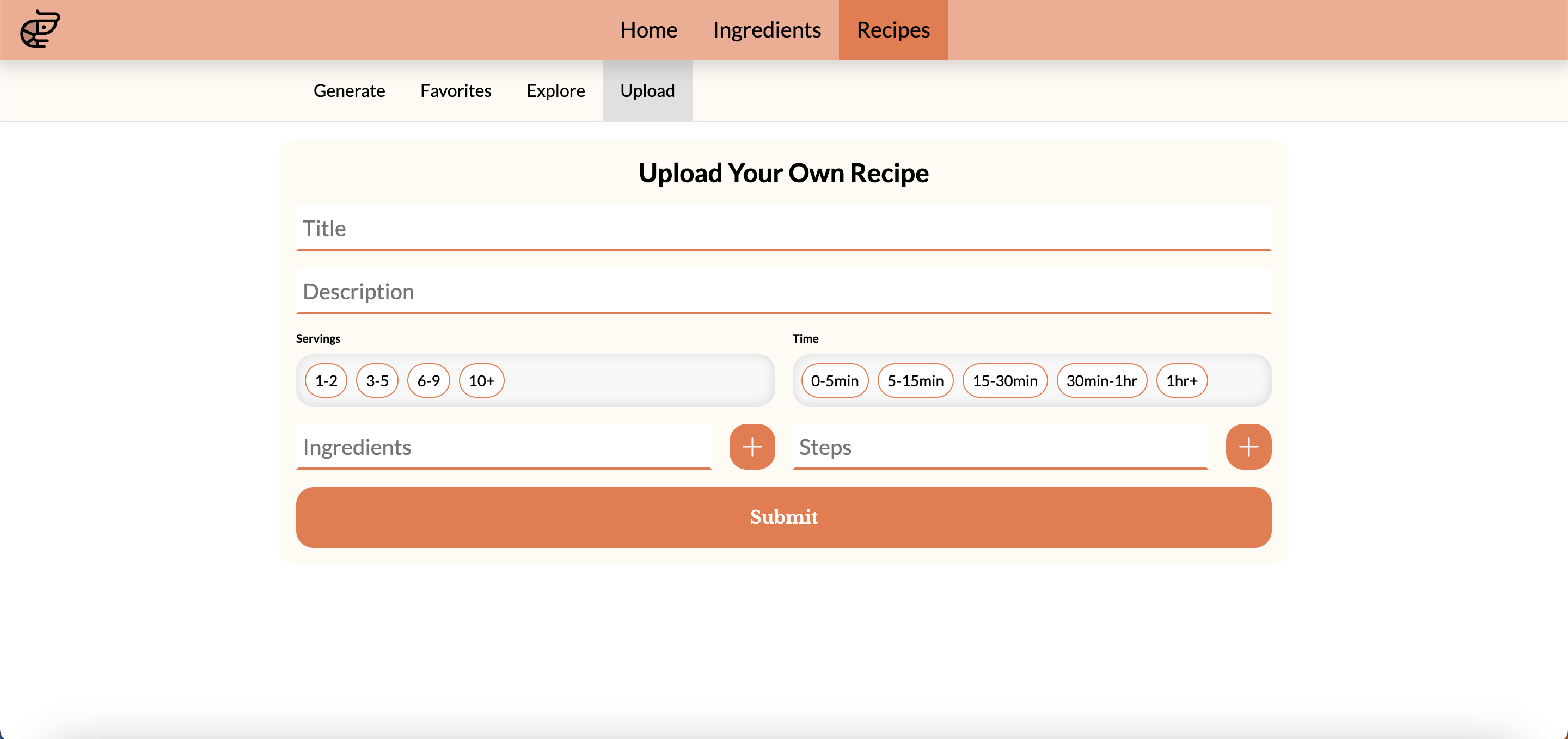Click the shrimp logo icon

pos(40,29)
